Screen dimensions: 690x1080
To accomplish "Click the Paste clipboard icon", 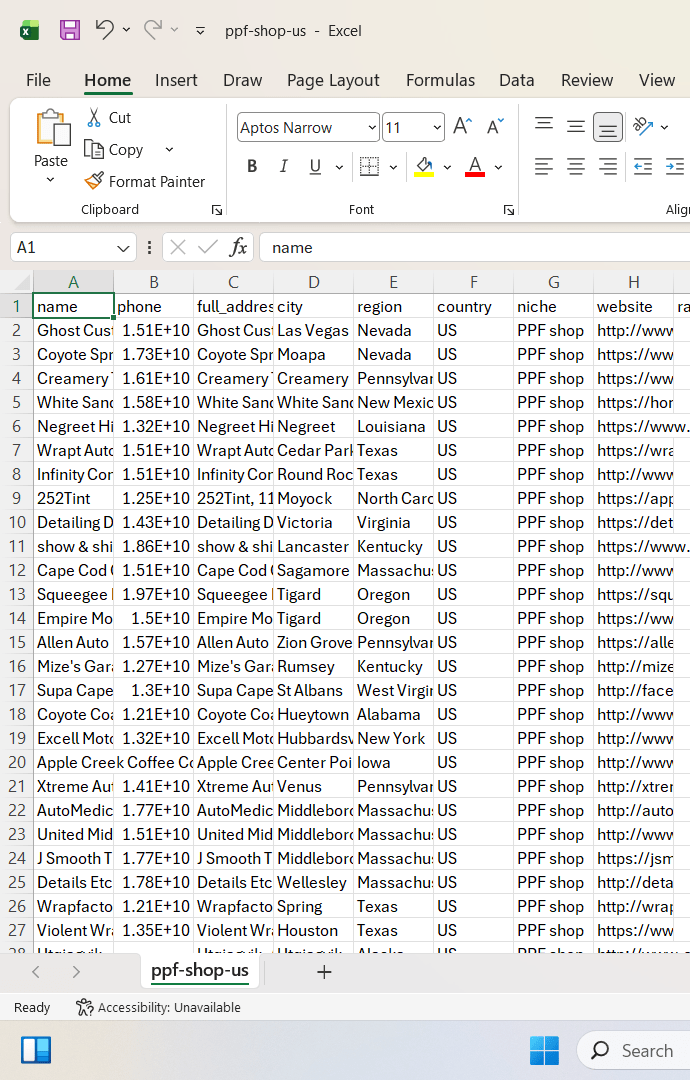I will (x=52, y=128).
